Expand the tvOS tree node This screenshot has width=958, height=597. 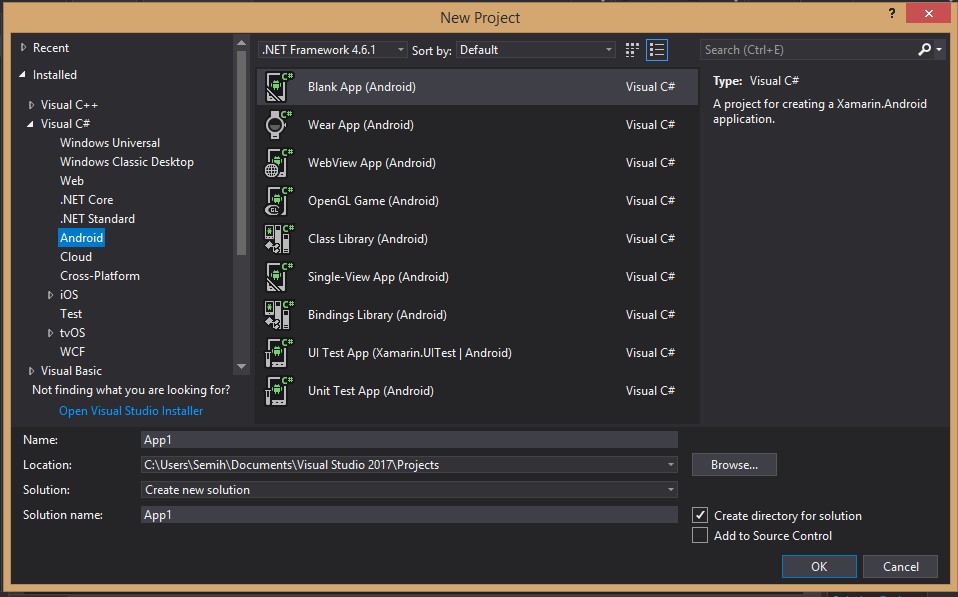tap(51, 333)
